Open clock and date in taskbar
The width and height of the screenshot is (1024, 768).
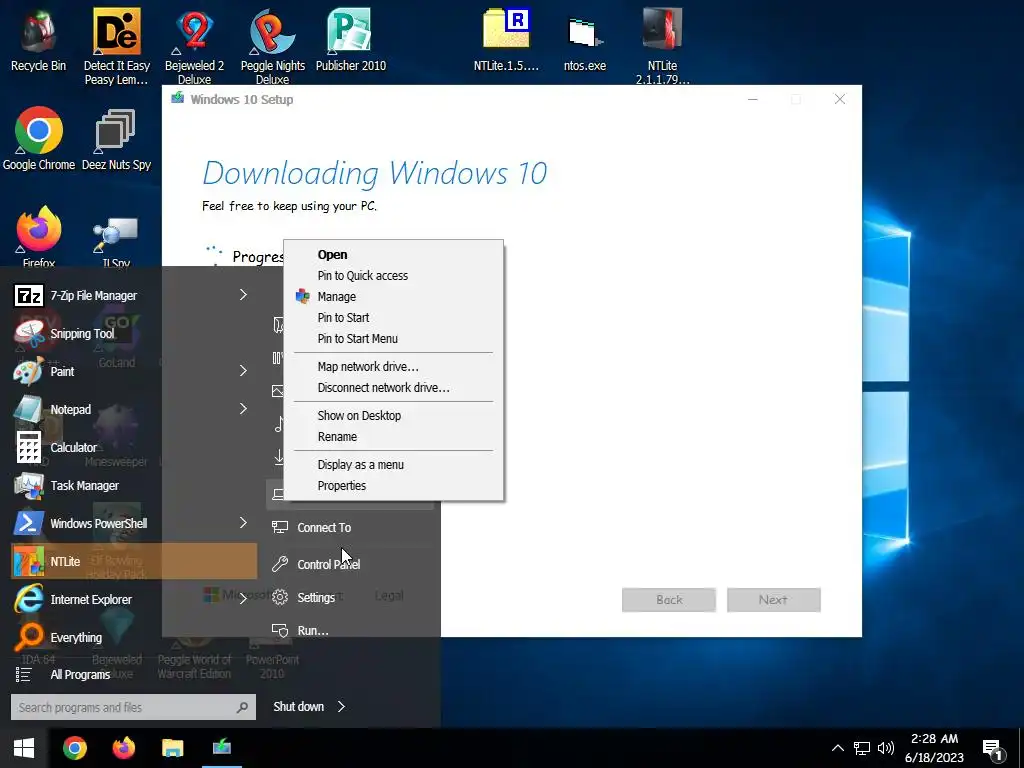coord(935,748)
